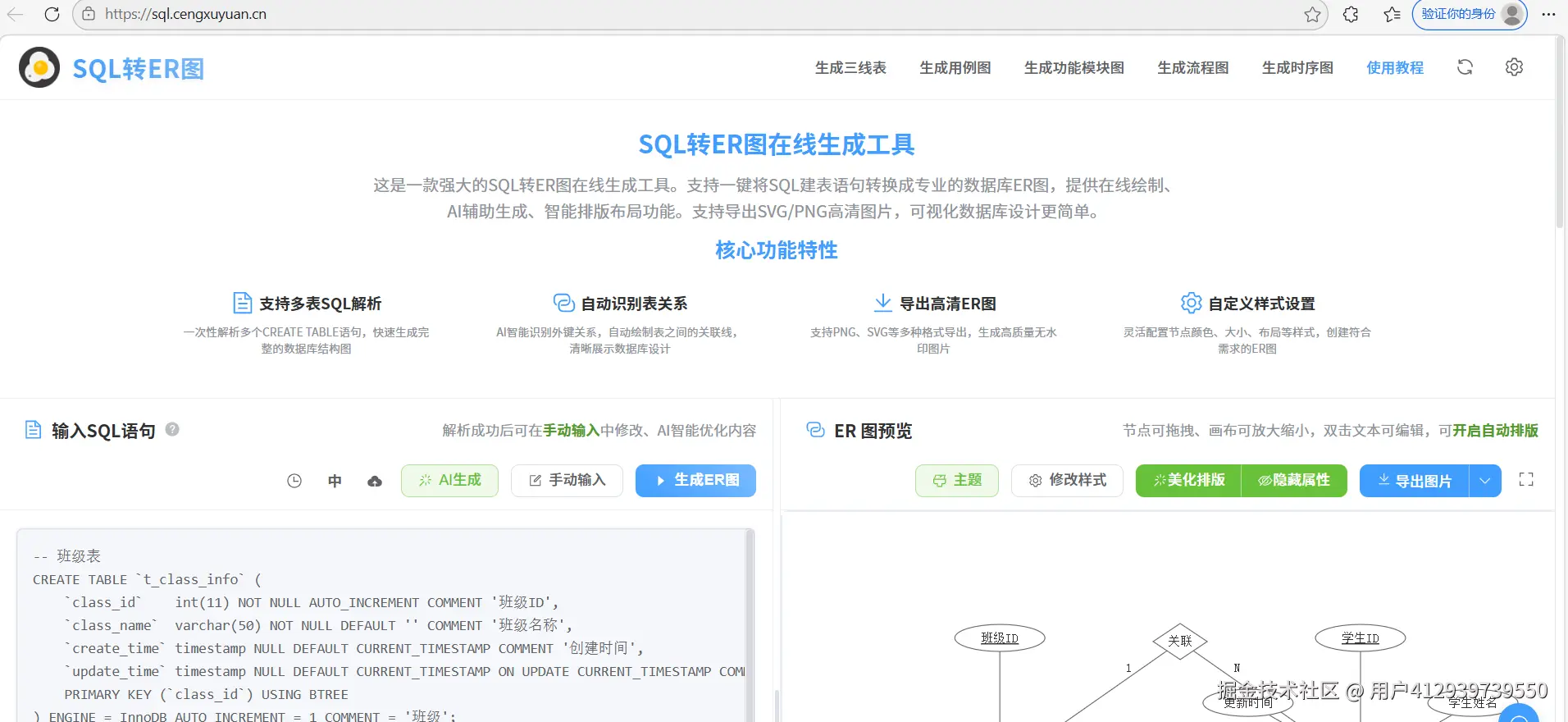Click the SQL转ER图 site title
The image size is (1568, 722).
139,69
